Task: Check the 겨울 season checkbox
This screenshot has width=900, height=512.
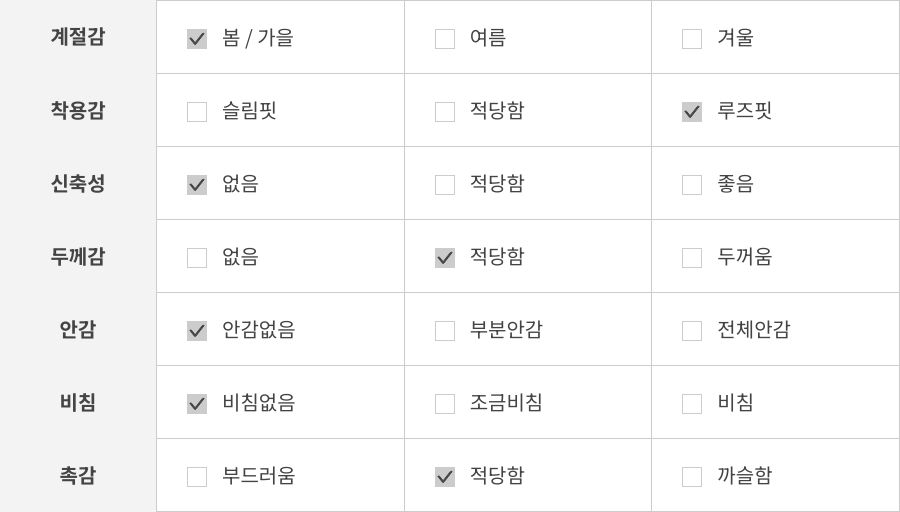Action: pos(692,39)
